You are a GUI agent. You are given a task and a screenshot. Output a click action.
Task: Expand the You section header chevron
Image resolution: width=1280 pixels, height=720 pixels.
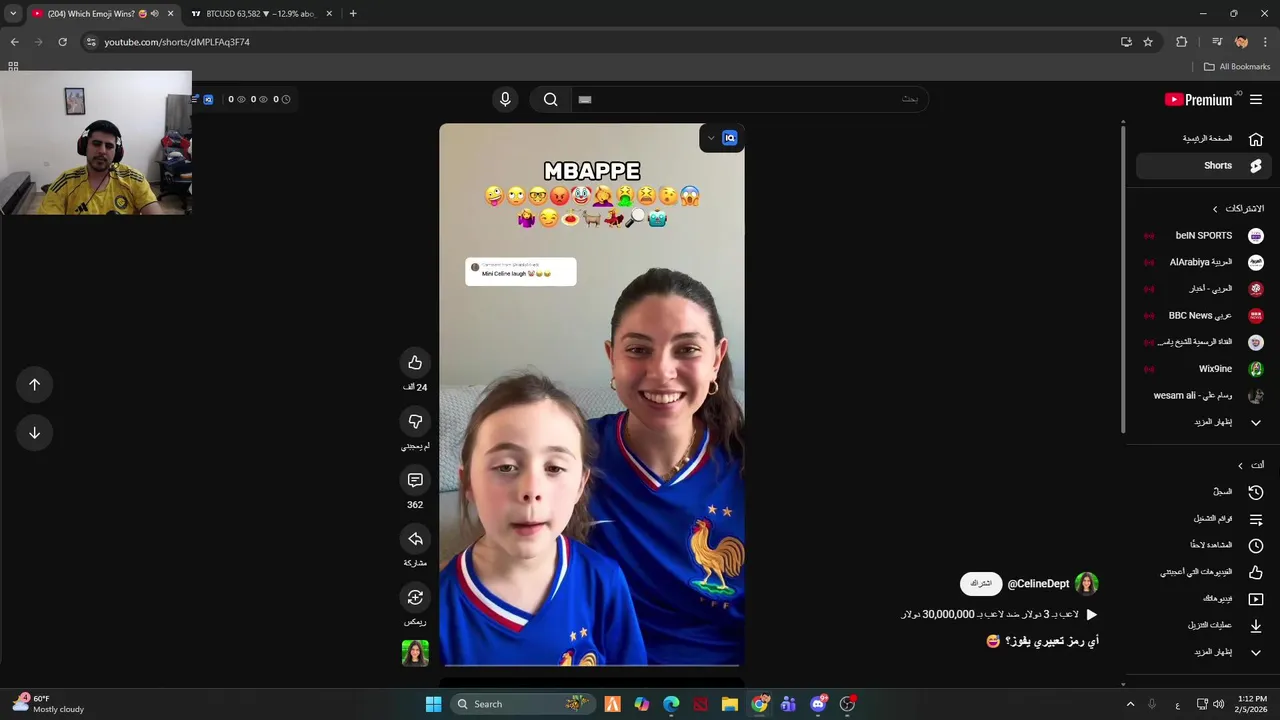click(x=1240, y=465)
